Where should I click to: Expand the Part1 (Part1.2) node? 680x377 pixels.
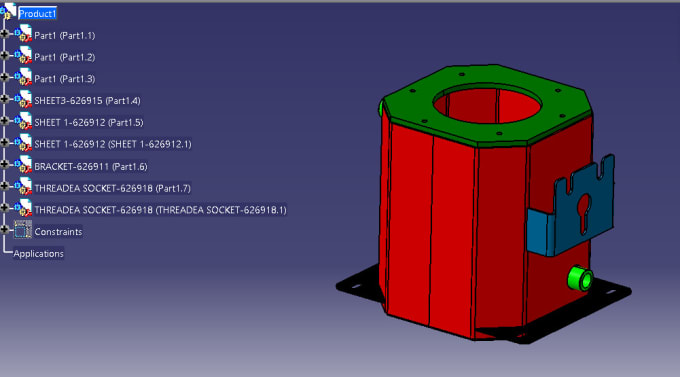point(4,55)
